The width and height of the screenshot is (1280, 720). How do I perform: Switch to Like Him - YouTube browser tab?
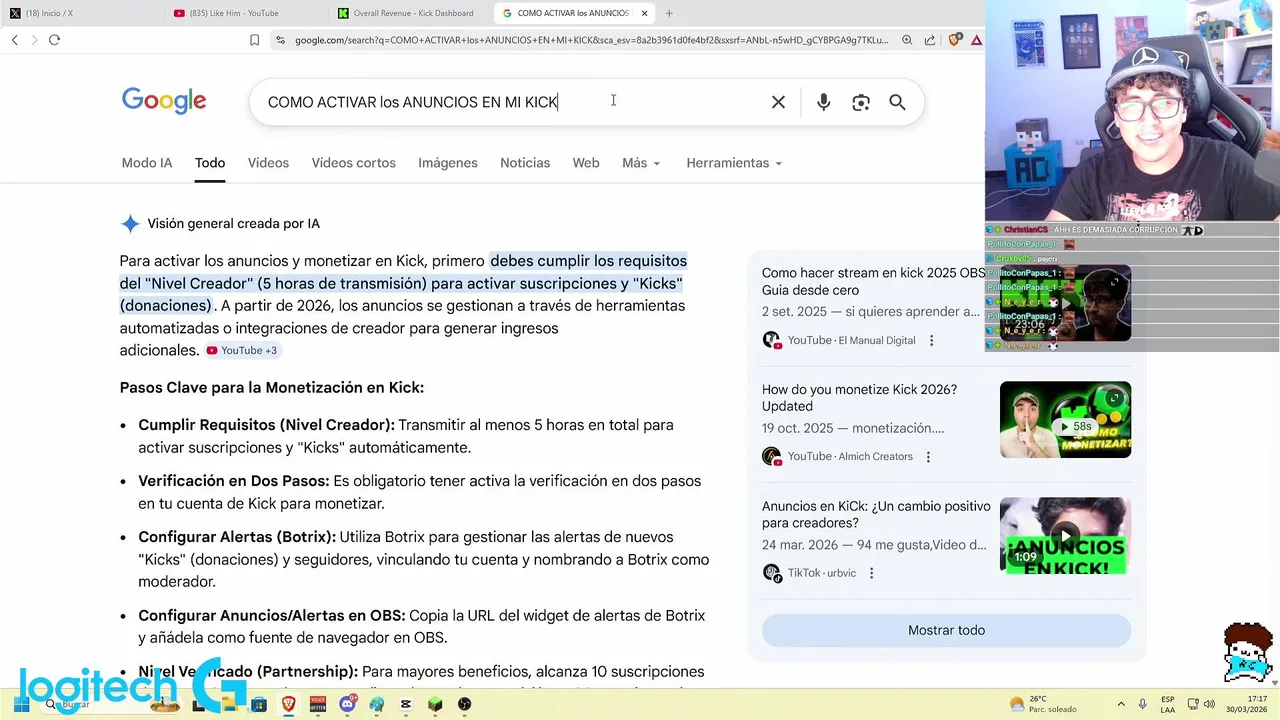tap(245, 13)
